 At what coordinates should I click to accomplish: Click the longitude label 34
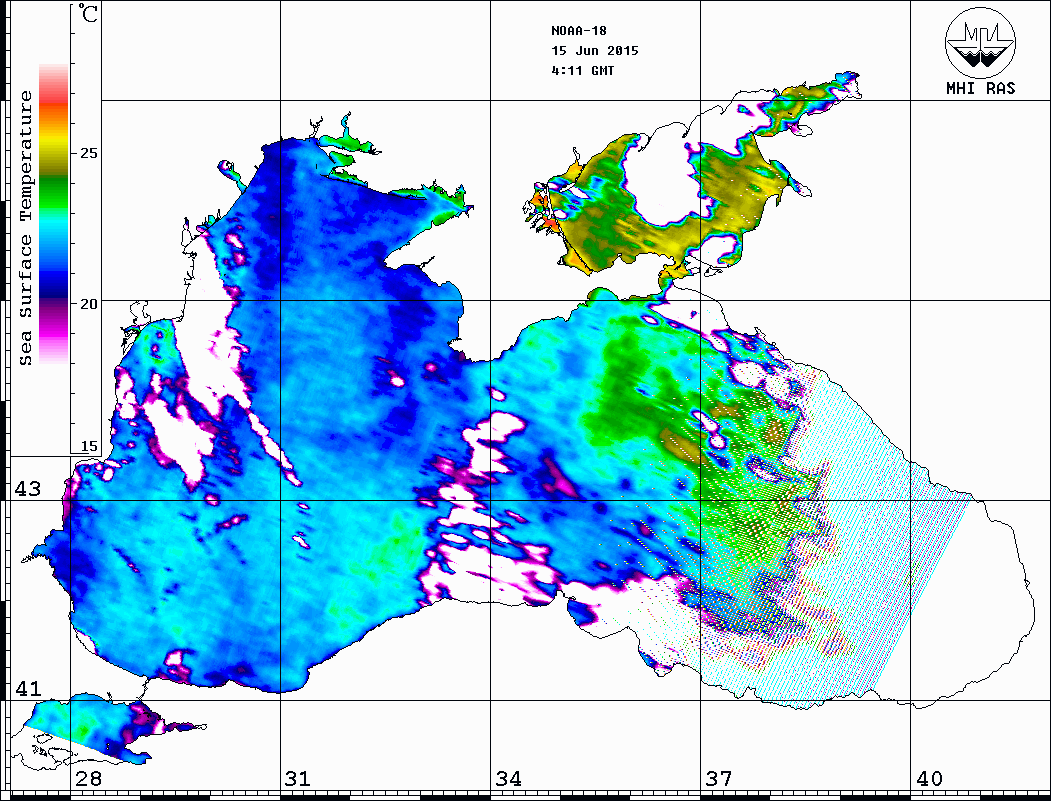(509, 779)
